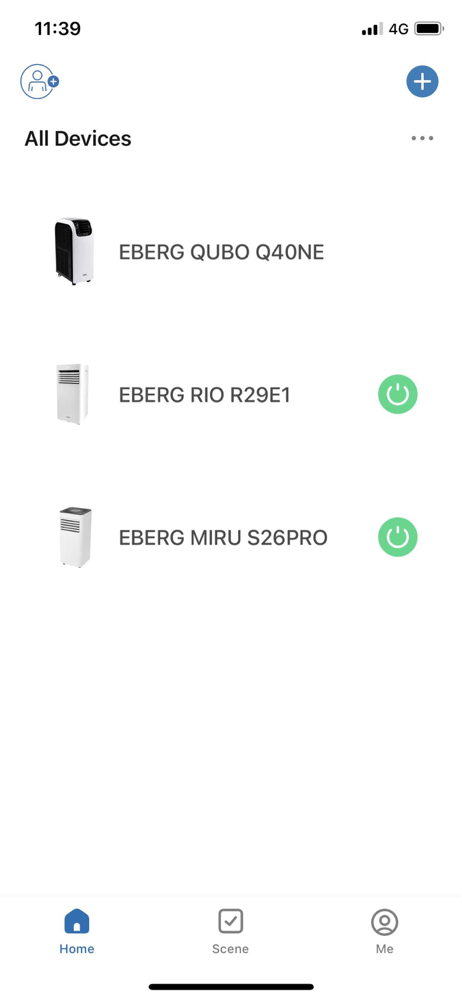
Task: Tap the add member profile icon
Action: click(39, 82)
